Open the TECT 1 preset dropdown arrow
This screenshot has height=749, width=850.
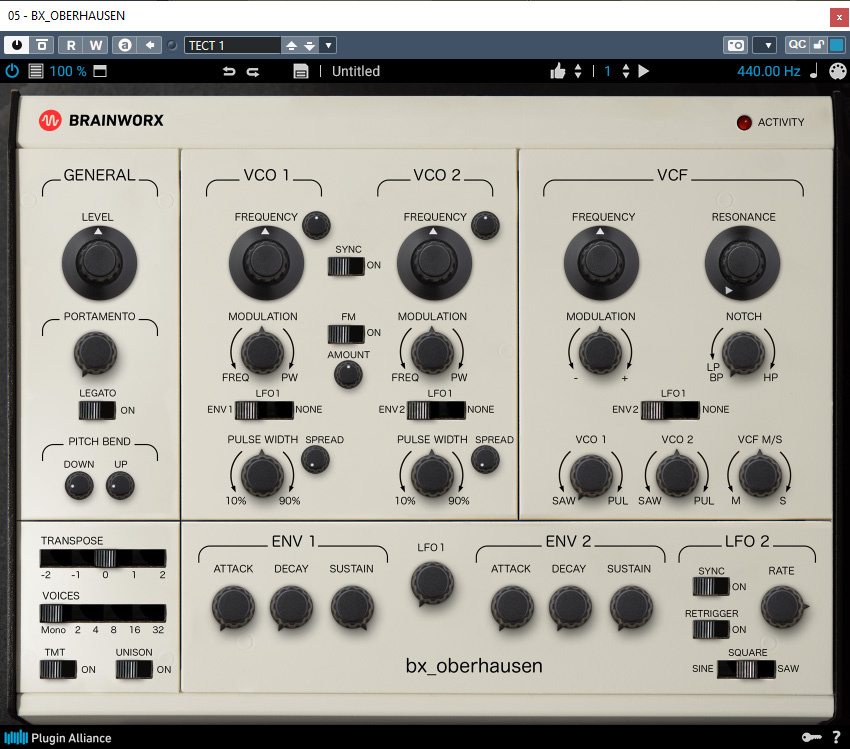point(328,45)
